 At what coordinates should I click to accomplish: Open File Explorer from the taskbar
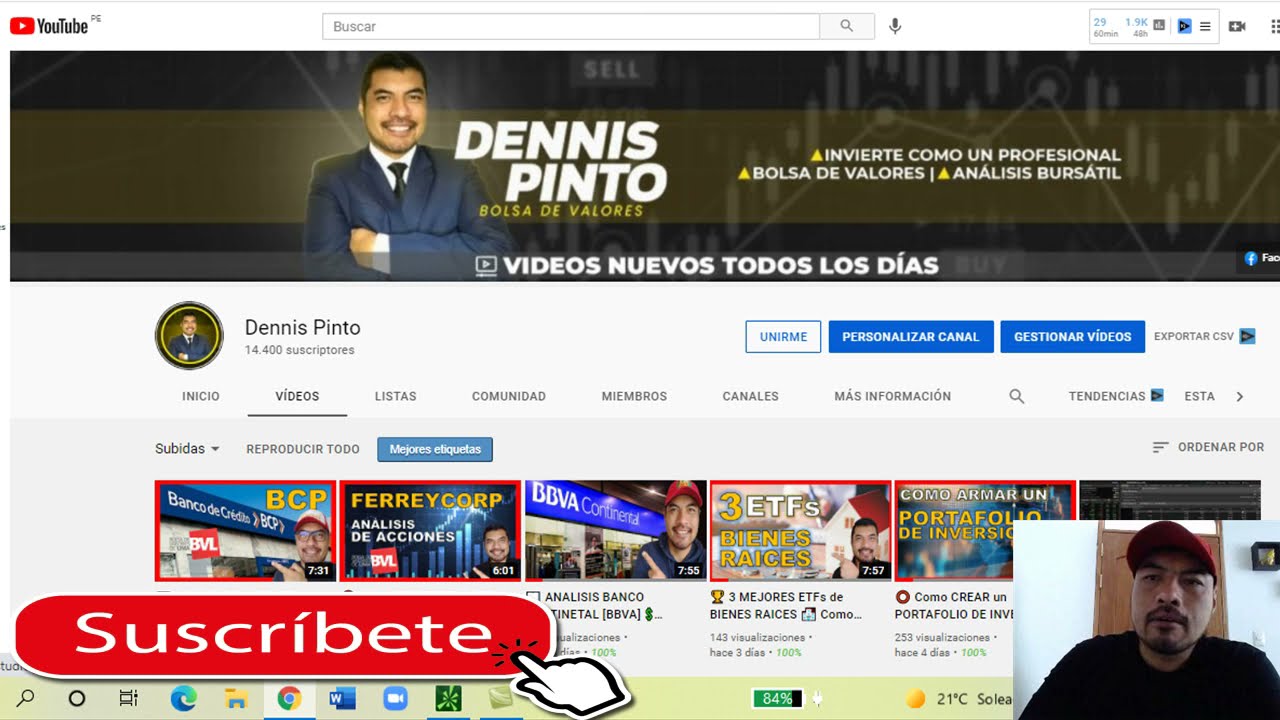coord(236,698)
